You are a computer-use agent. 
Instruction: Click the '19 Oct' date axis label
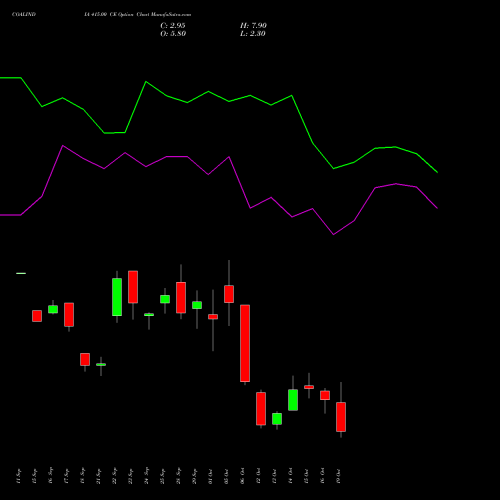(338, 476)
